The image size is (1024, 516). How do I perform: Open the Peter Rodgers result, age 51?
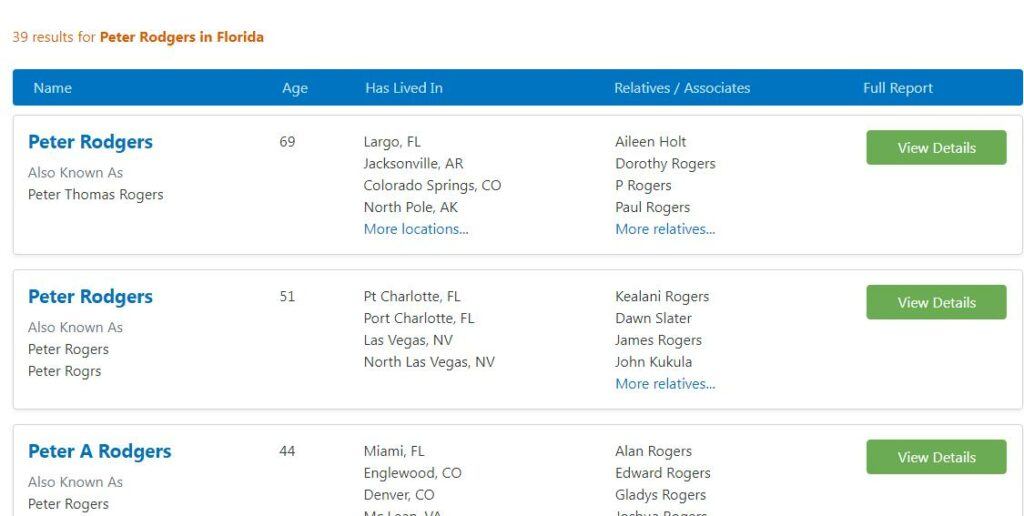(x=90, y=297)
